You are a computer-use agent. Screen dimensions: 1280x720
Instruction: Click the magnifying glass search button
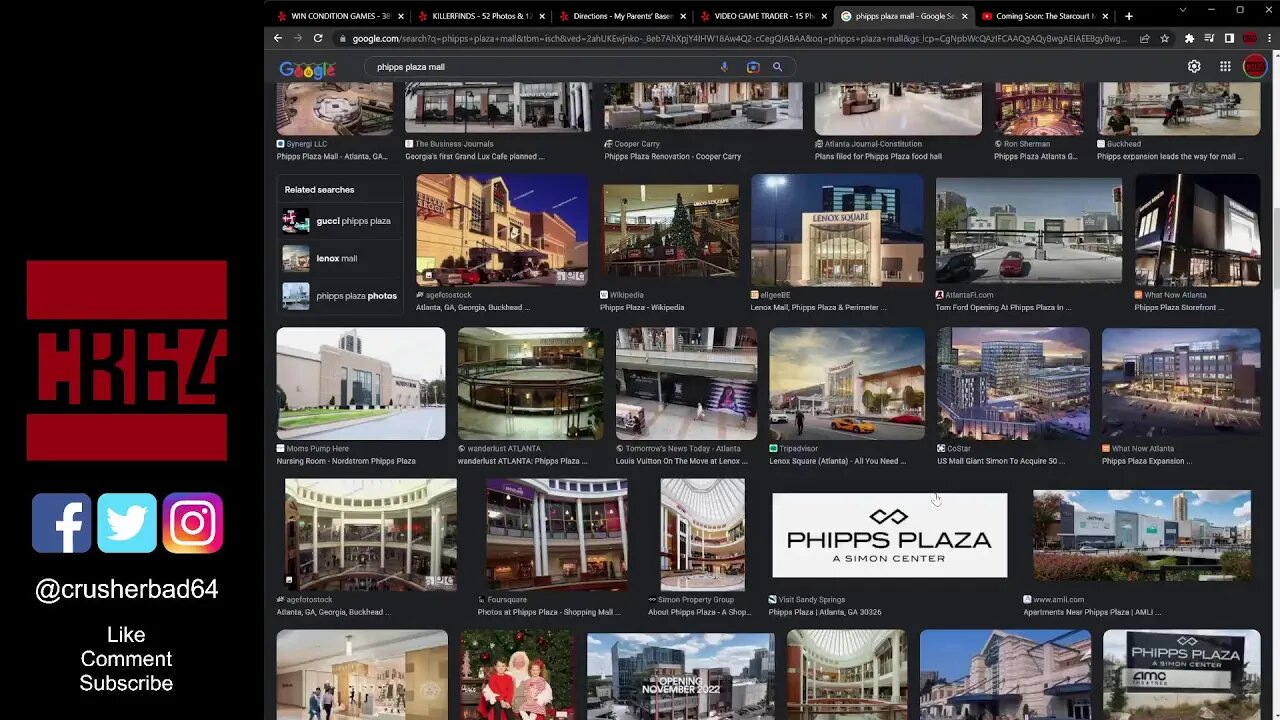[x=777, y=67]
